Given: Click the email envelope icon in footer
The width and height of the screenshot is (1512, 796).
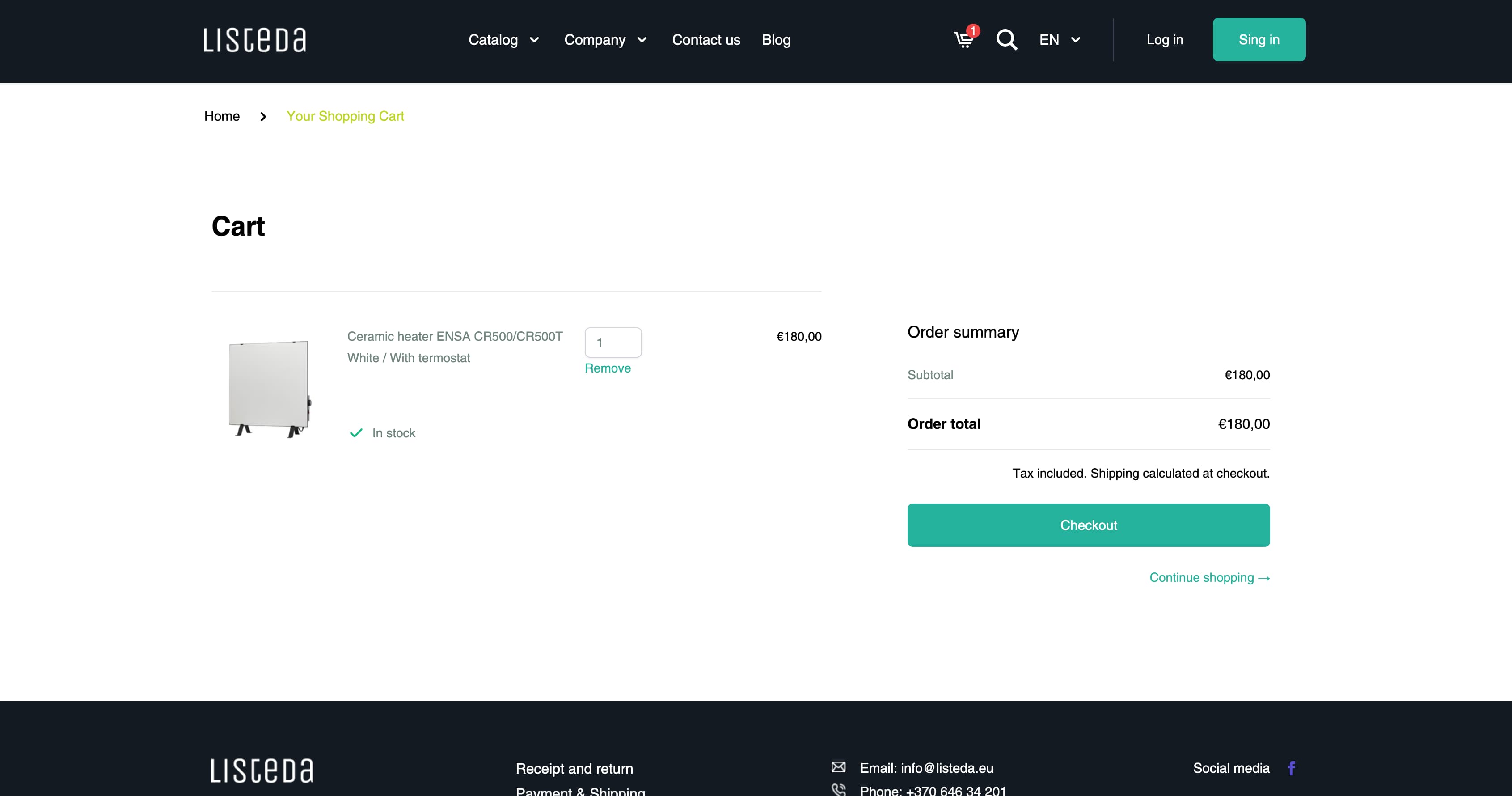Looking at the screenshot, I should tap(838, 766).
